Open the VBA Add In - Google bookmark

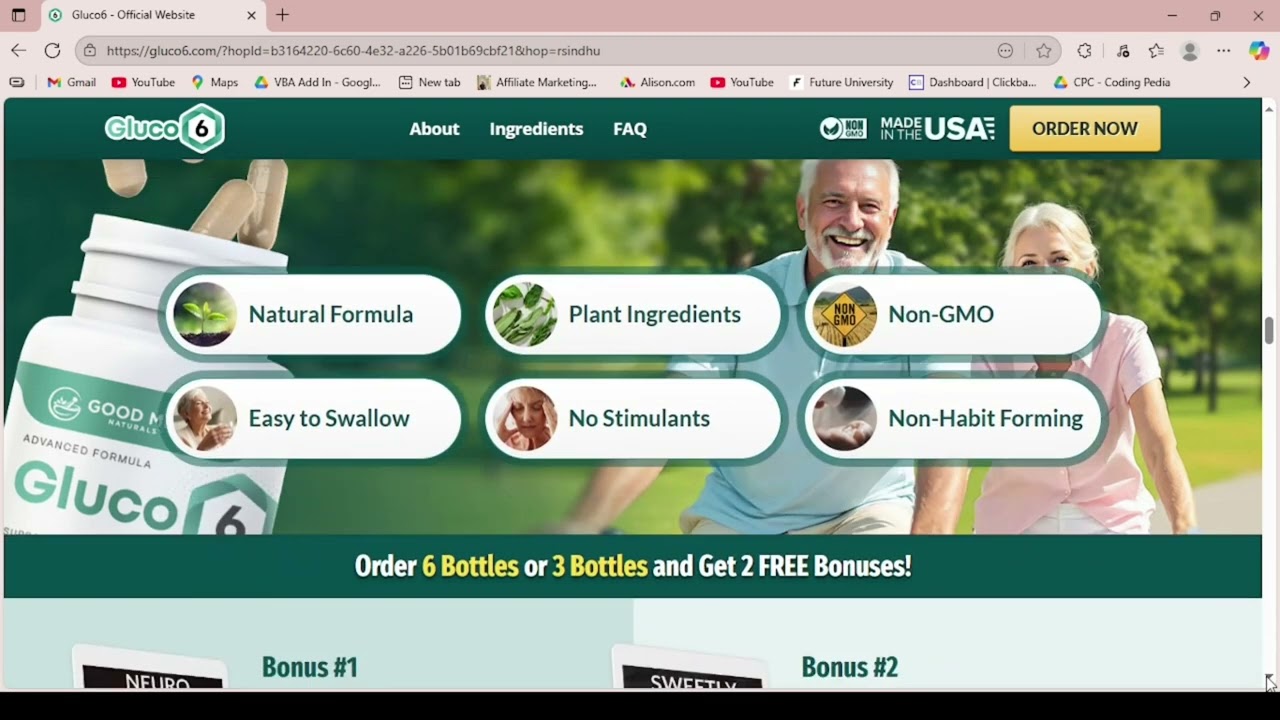(317, 82)
